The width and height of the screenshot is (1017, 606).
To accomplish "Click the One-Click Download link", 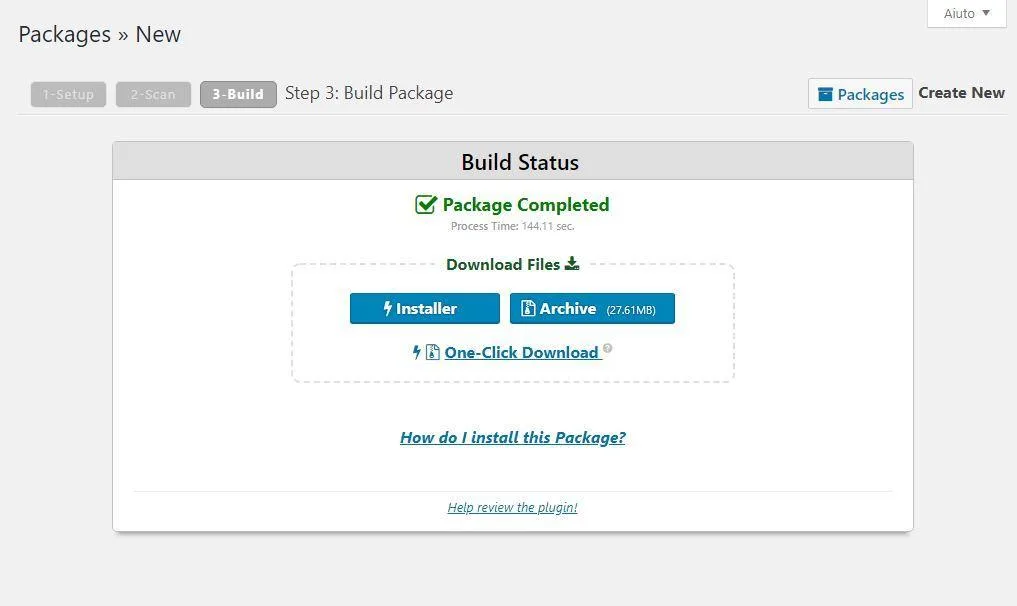I will pyautogui.click(x=522, y=352).
